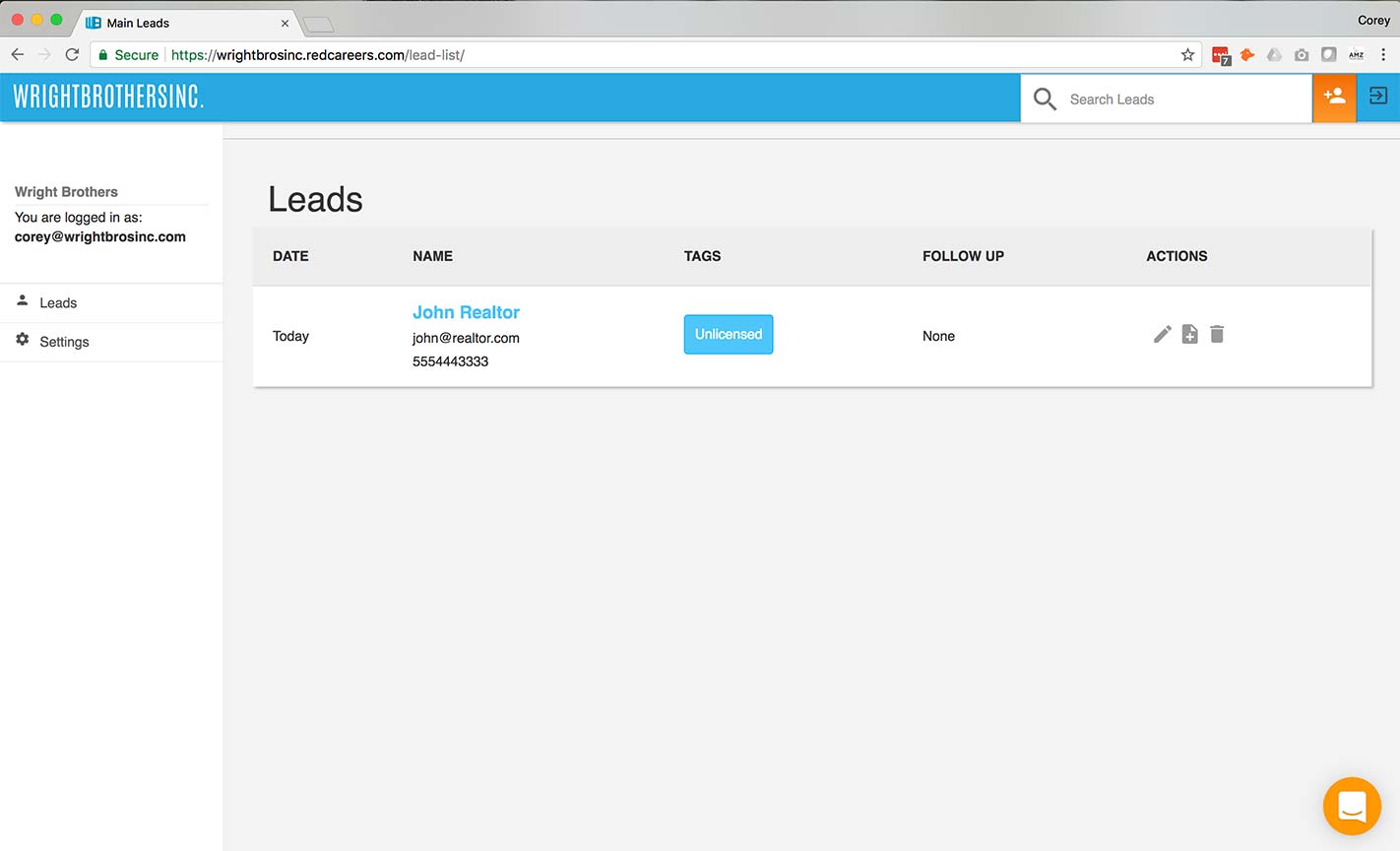
Task: Open the Chrome three-dot menu
Action: pos(1383,55)
